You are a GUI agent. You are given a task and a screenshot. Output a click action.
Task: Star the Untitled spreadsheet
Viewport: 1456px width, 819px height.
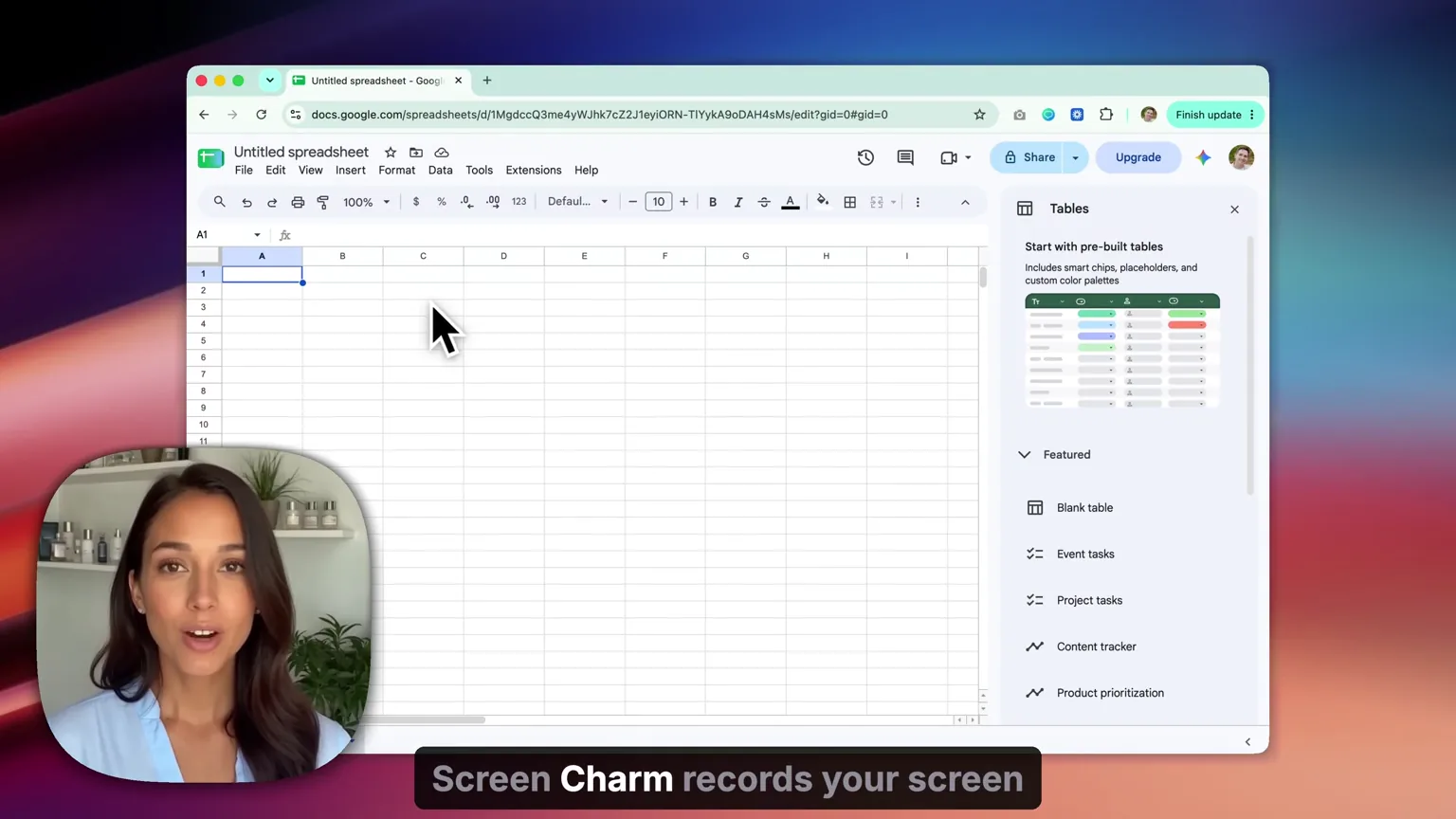pyautogui.click(x=390, y=152)
